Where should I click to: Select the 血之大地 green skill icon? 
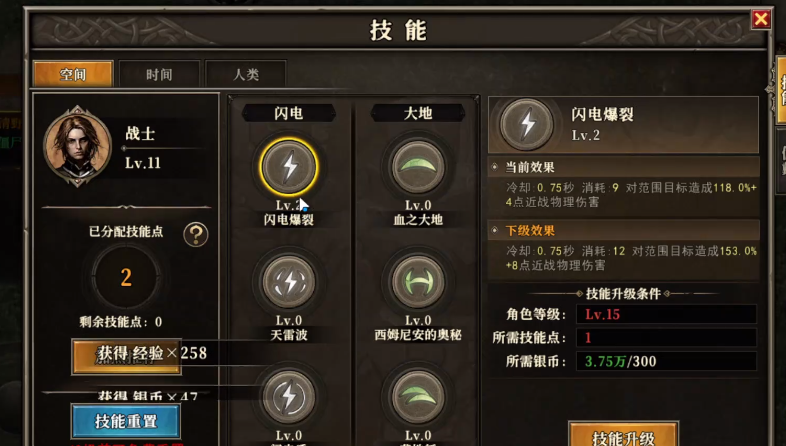point(418,167)
